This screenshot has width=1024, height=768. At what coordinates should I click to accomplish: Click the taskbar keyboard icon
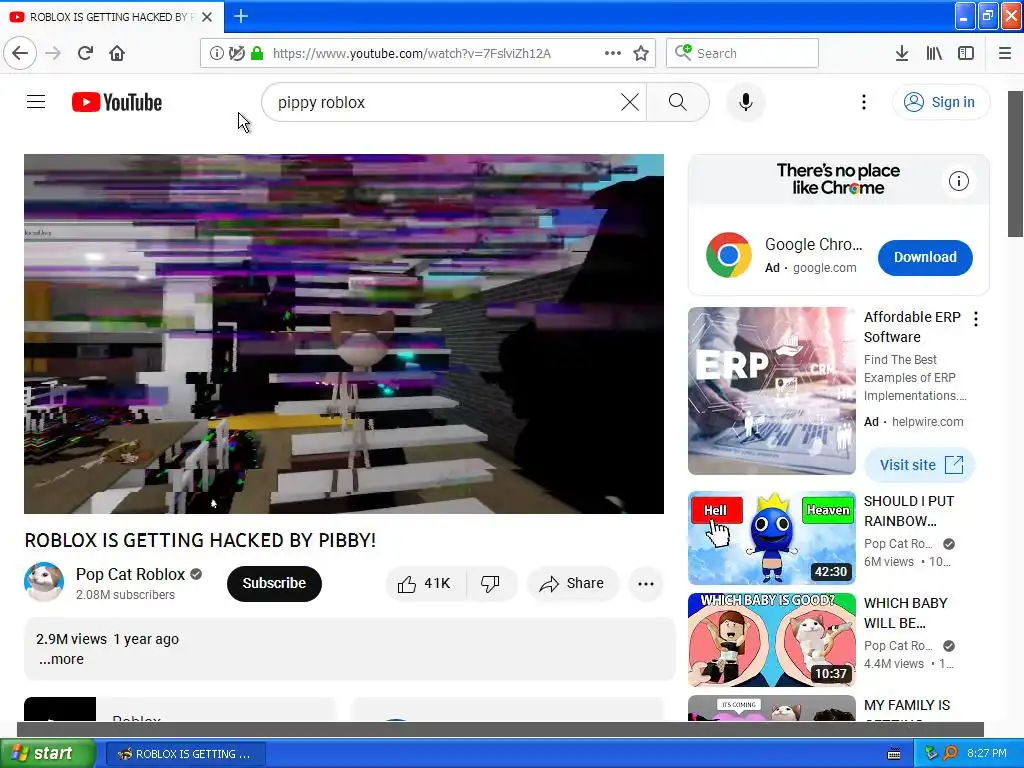894,754
